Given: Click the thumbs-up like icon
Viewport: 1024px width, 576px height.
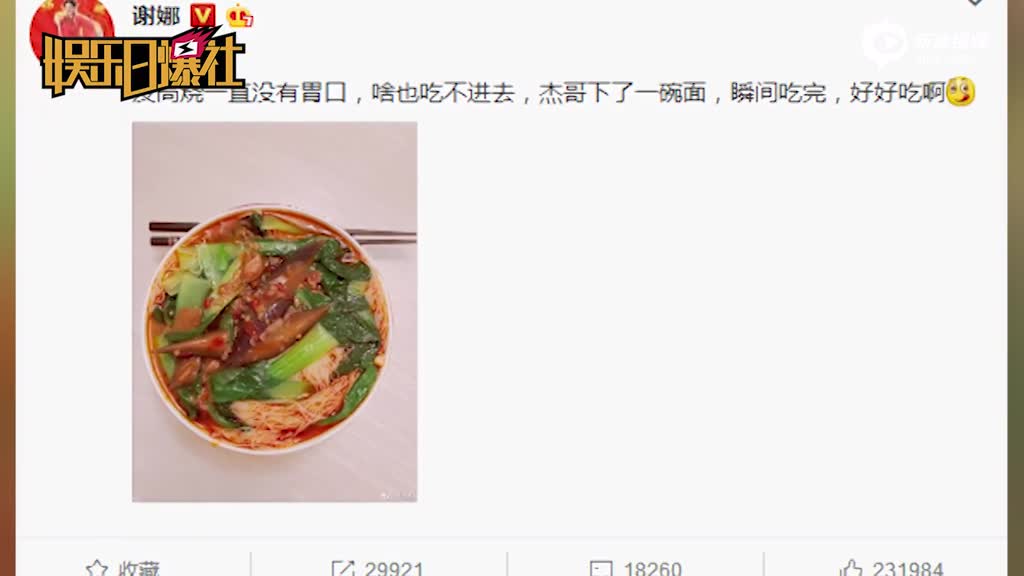Looking at the screenshot, I should click(x=850, y=568).
